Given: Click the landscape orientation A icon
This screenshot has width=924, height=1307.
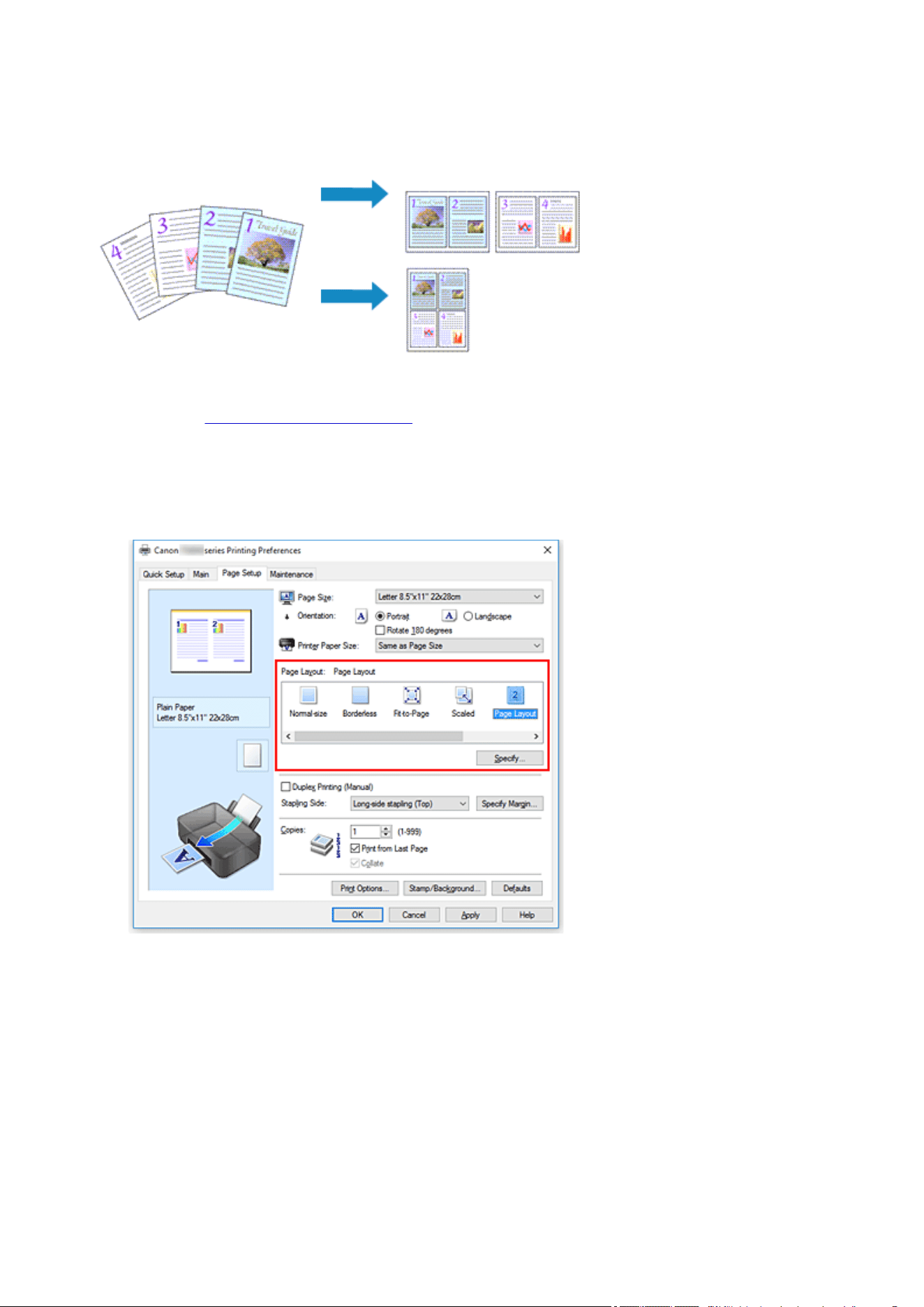Looking at the screenshot, I should (449, 616).
